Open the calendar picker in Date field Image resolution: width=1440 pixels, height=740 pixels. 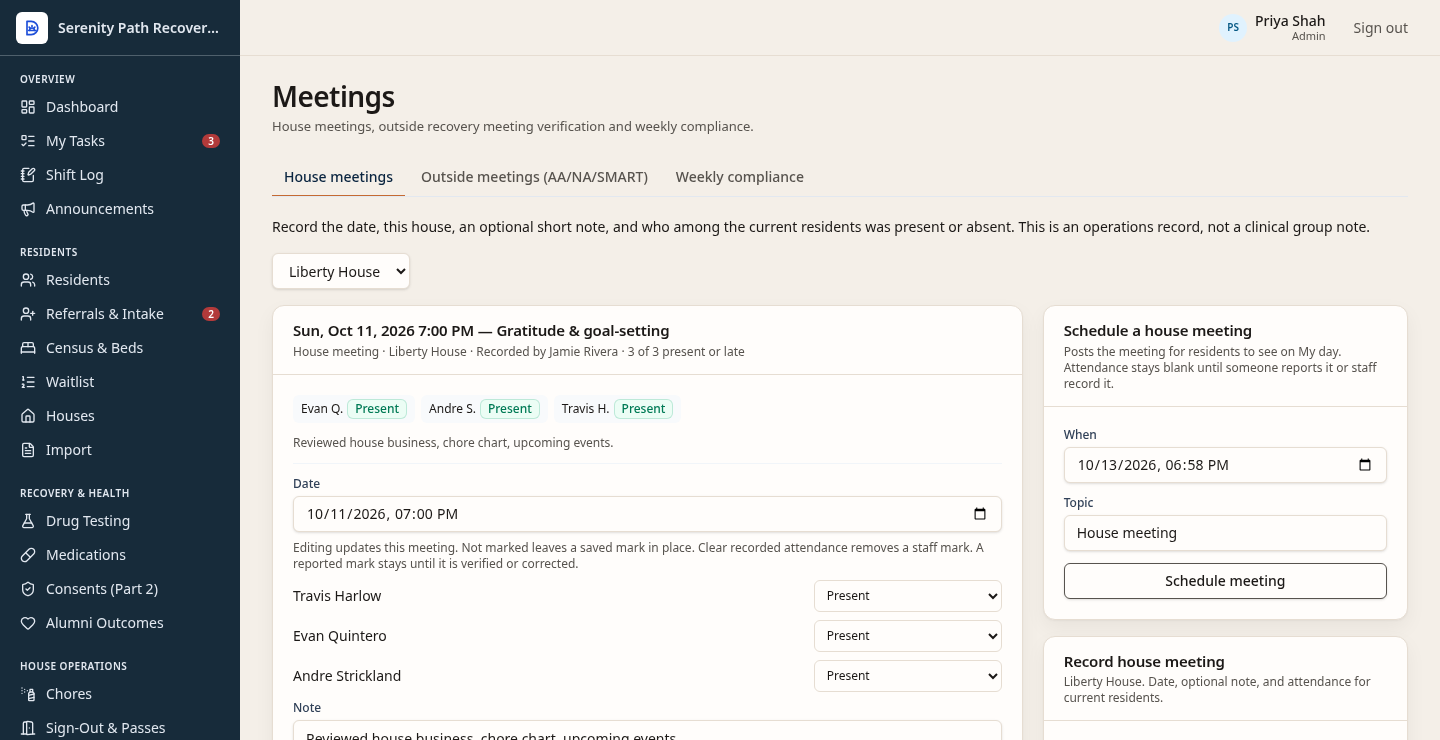[980, 514]
